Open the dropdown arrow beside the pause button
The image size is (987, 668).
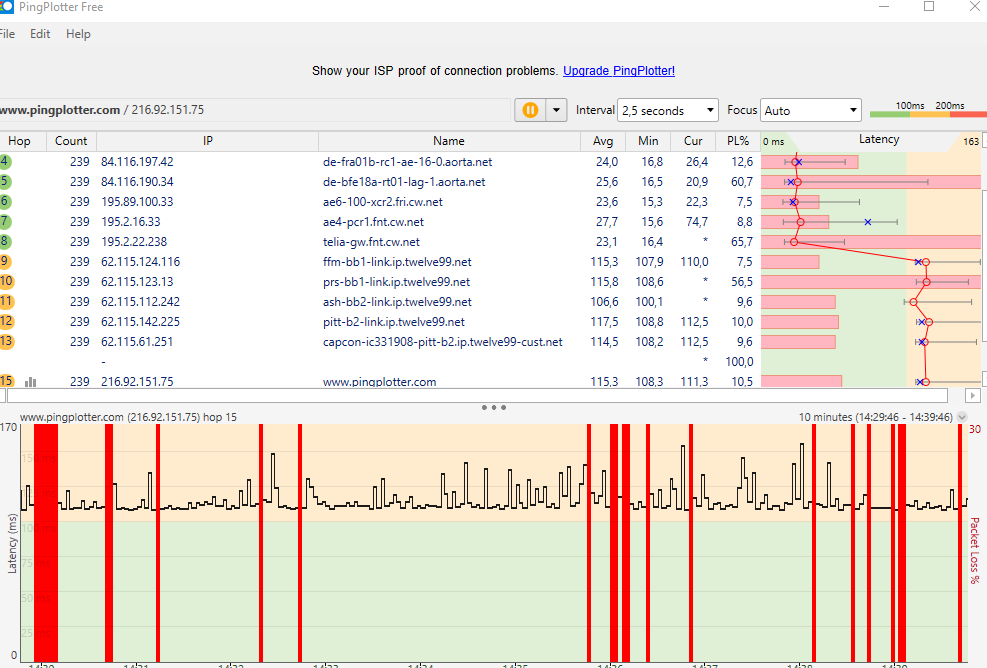557,110
